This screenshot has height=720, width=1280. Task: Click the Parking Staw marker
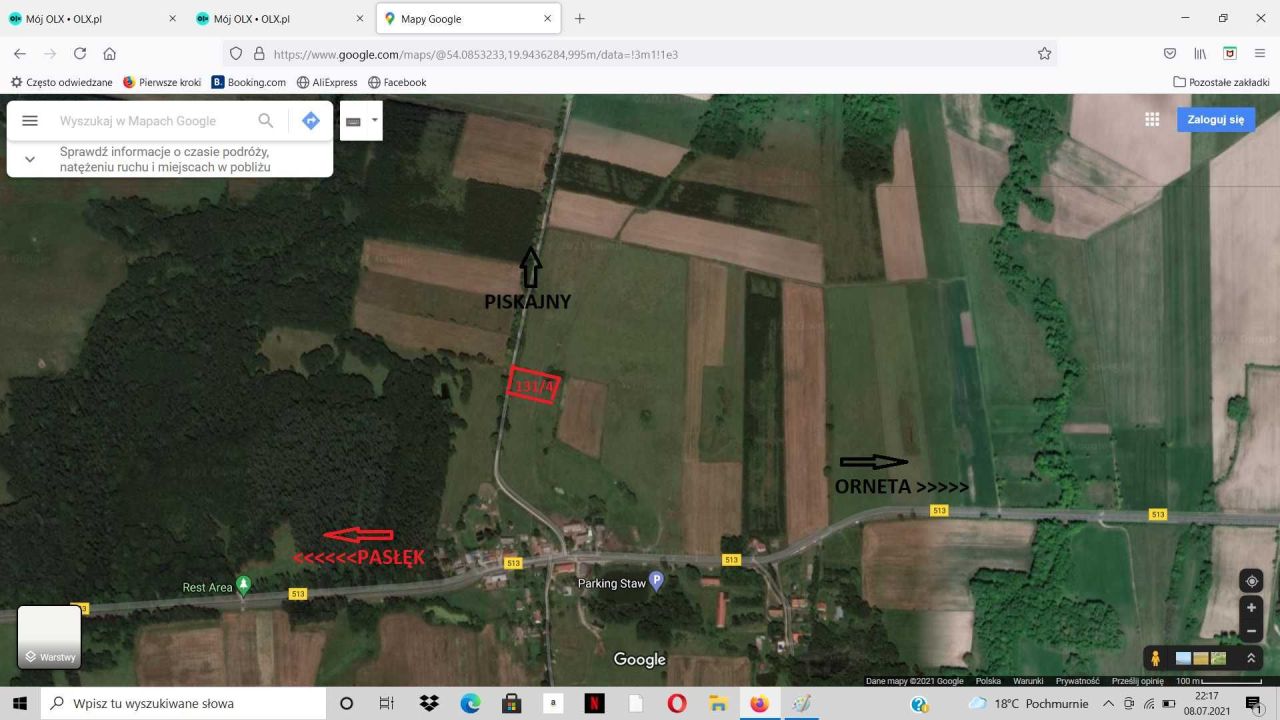(x=656, y=580)
